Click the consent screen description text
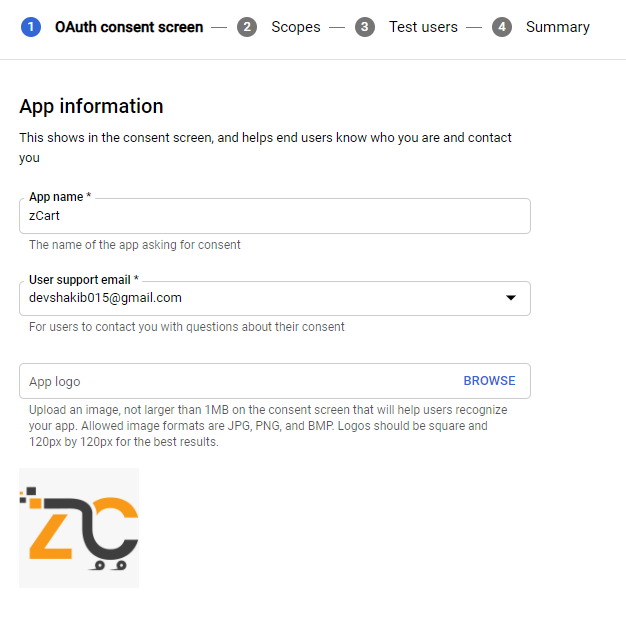The image size is (626, 626). [266, 147]
